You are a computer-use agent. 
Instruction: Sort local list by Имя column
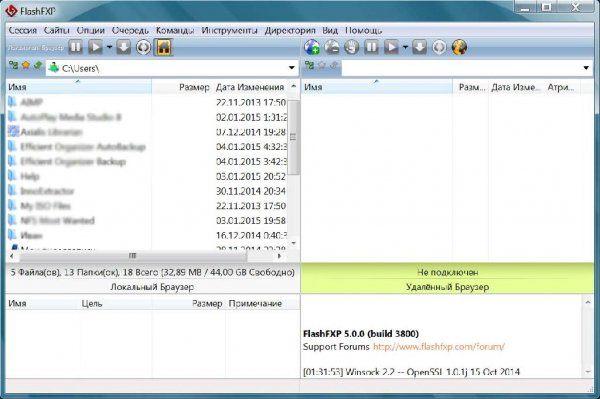[x=78, y=87]
